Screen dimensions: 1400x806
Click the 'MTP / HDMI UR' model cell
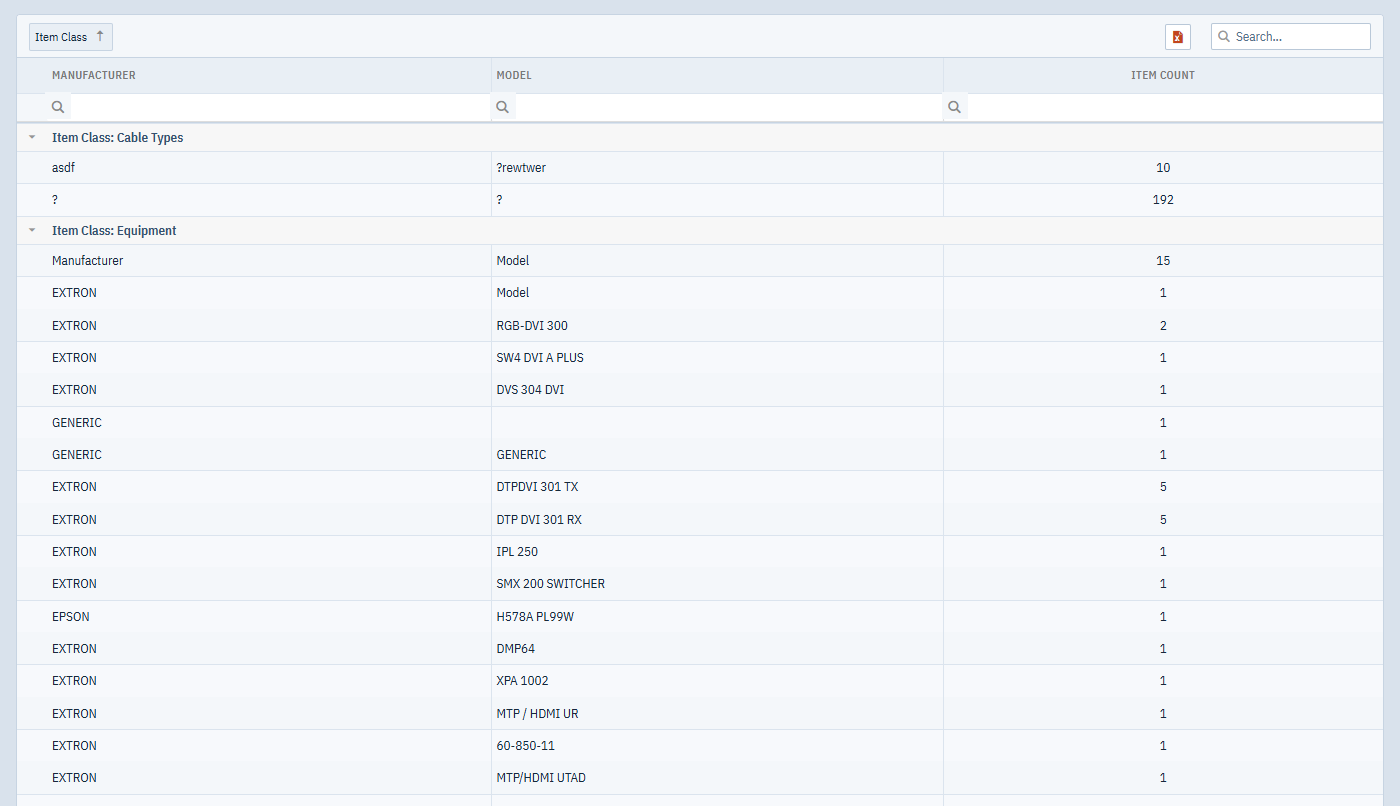click(717, 714)
